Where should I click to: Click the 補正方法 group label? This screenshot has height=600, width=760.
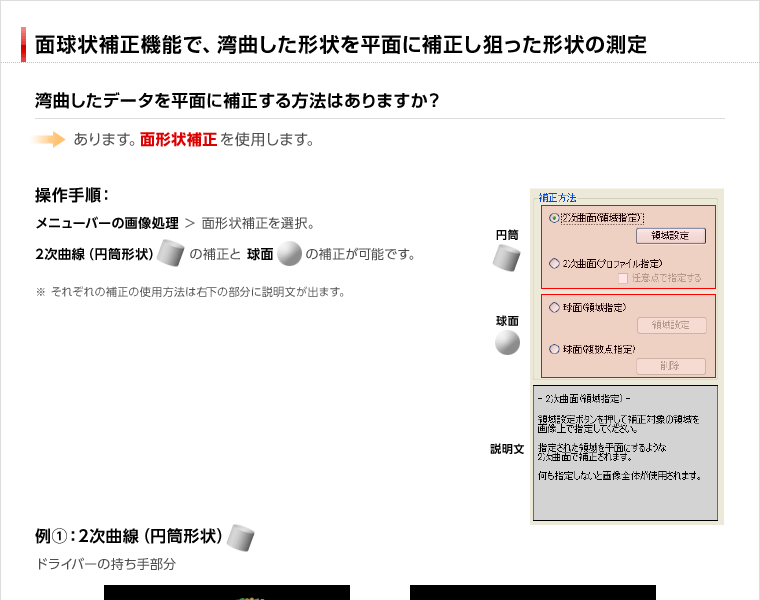pyautogui.click(x=557, y=198)
